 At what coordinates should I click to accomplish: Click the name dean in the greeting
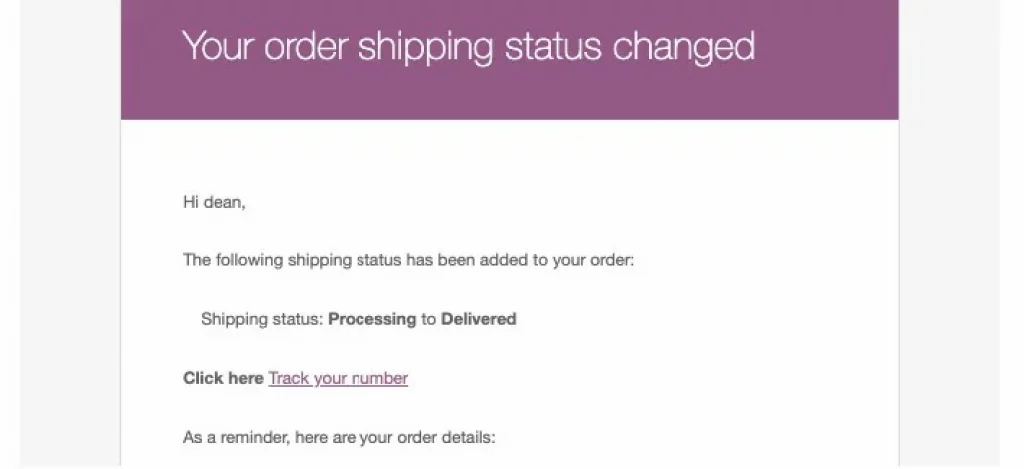coord(225,202)
